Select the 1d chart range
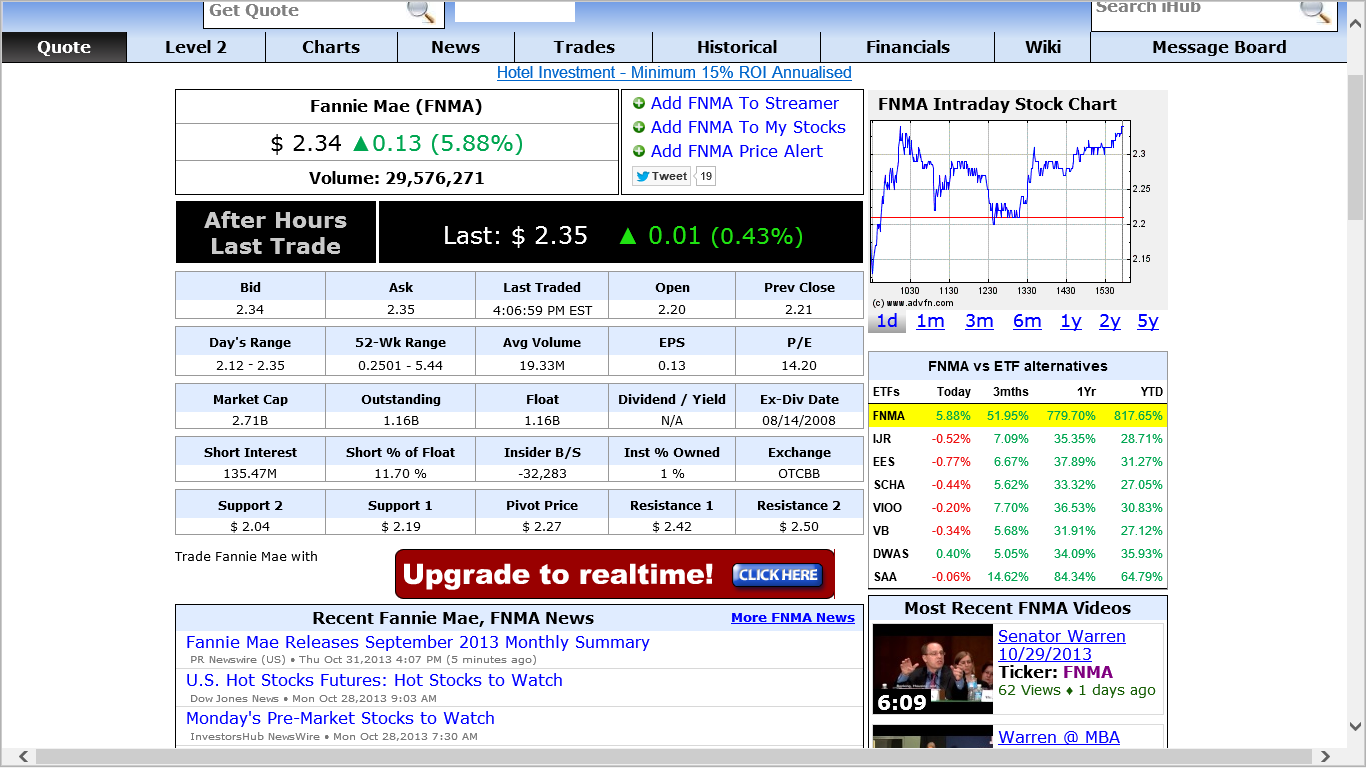Screen dimensions: 1366x768 click(x=887, y=321)
